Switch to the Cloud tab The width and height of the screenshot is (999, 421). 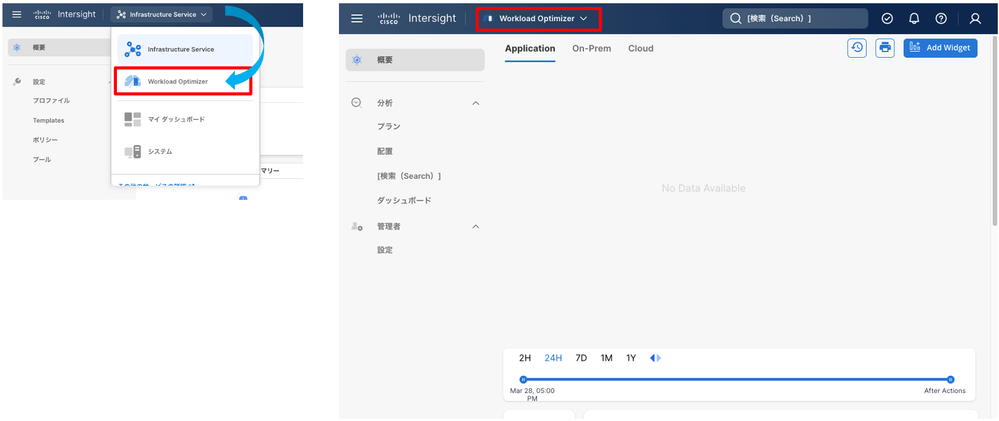click(640, 48)
